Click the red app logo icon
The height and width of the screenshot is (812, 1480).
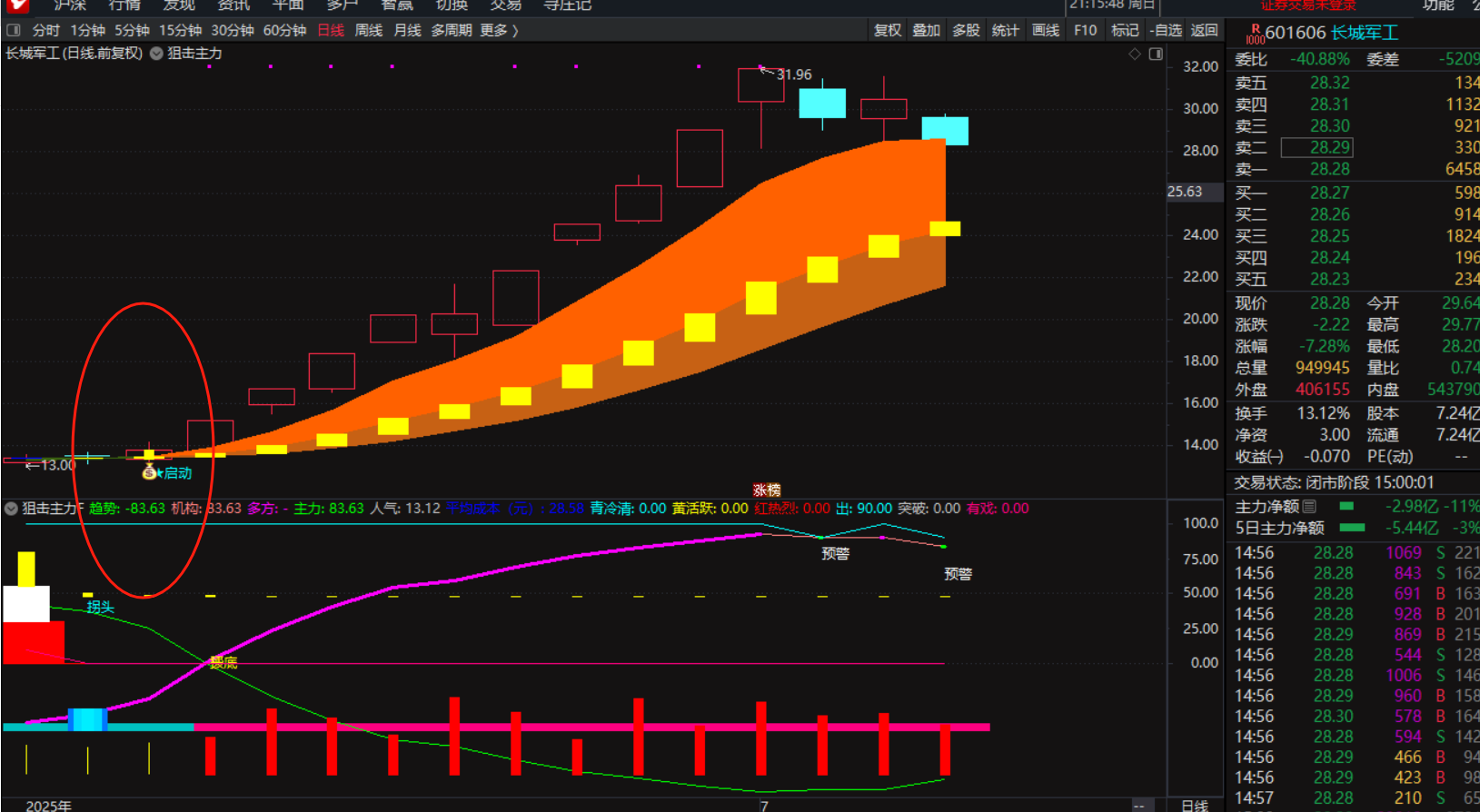coord(17,5)
